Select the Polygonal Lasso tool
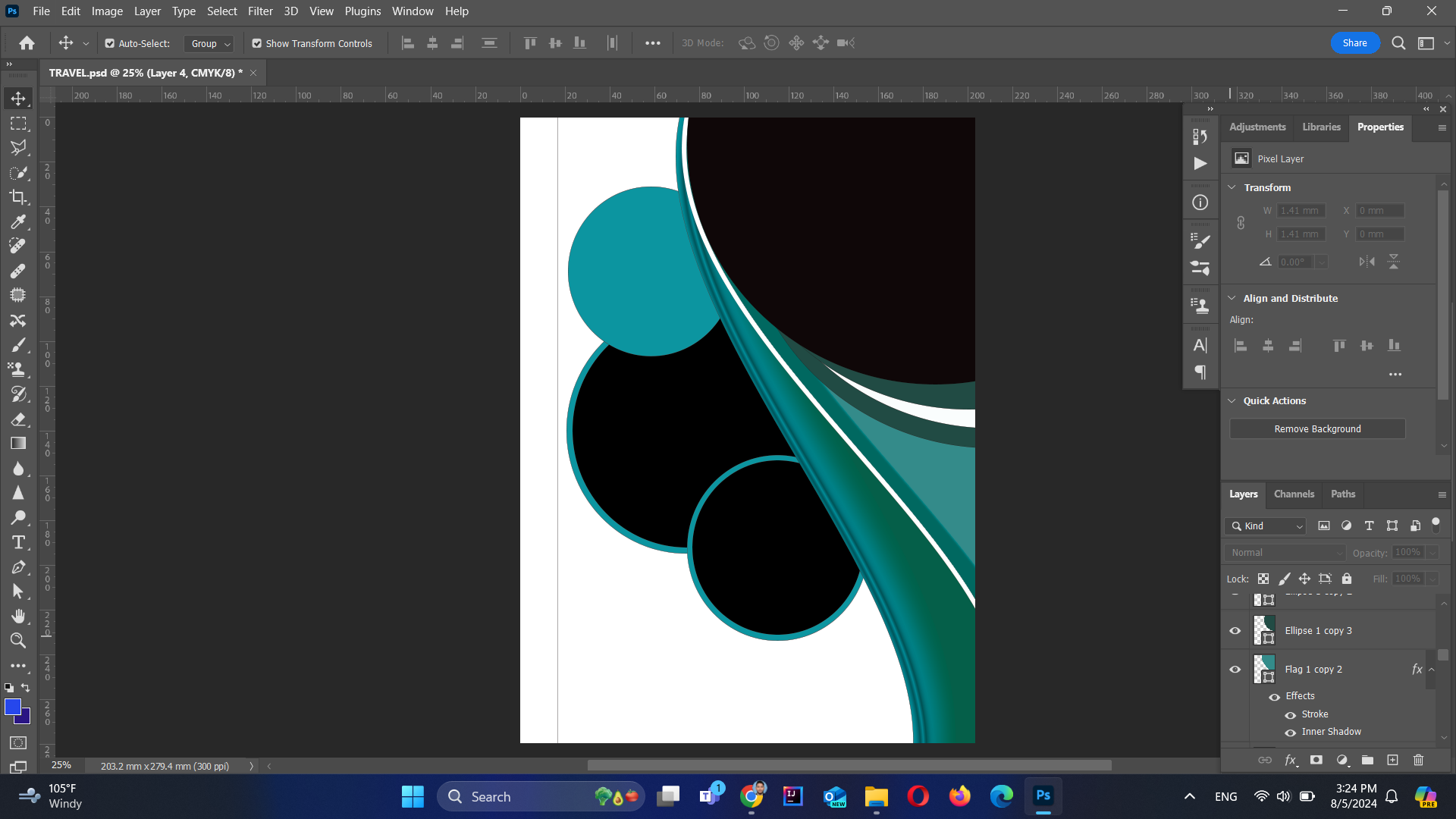Screen dimensions: 1456x819 coord(18,148)
